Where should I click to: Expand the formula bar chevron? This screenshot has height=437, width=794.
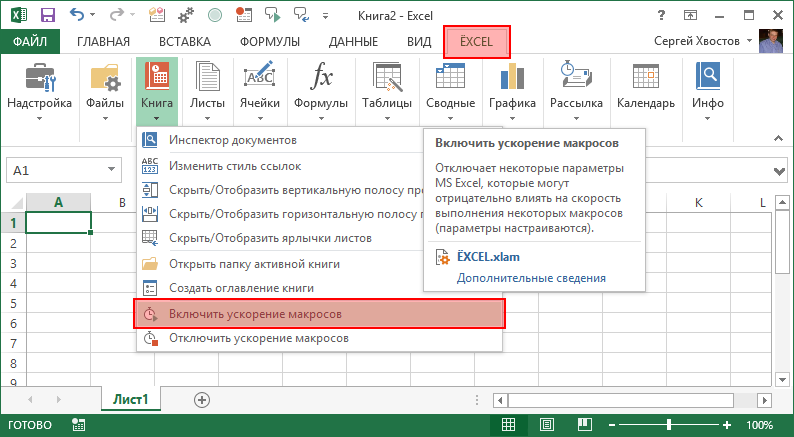779,171
